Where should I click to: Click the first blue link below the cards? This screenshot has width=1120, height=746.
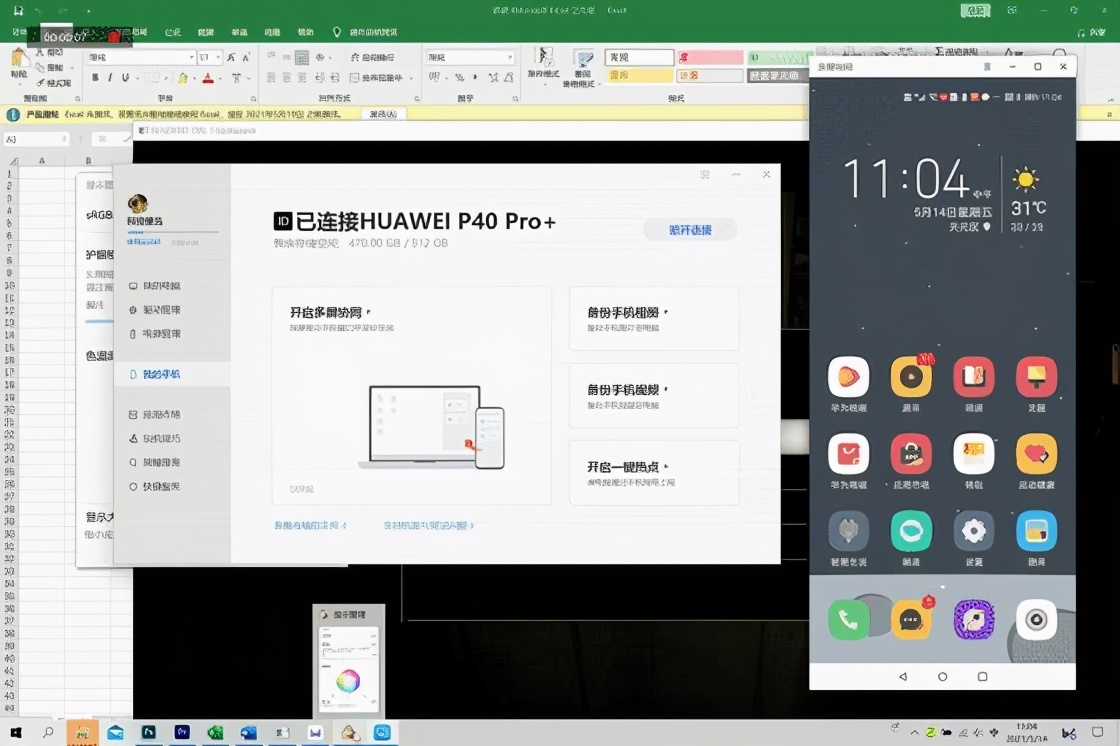point(310,525)
